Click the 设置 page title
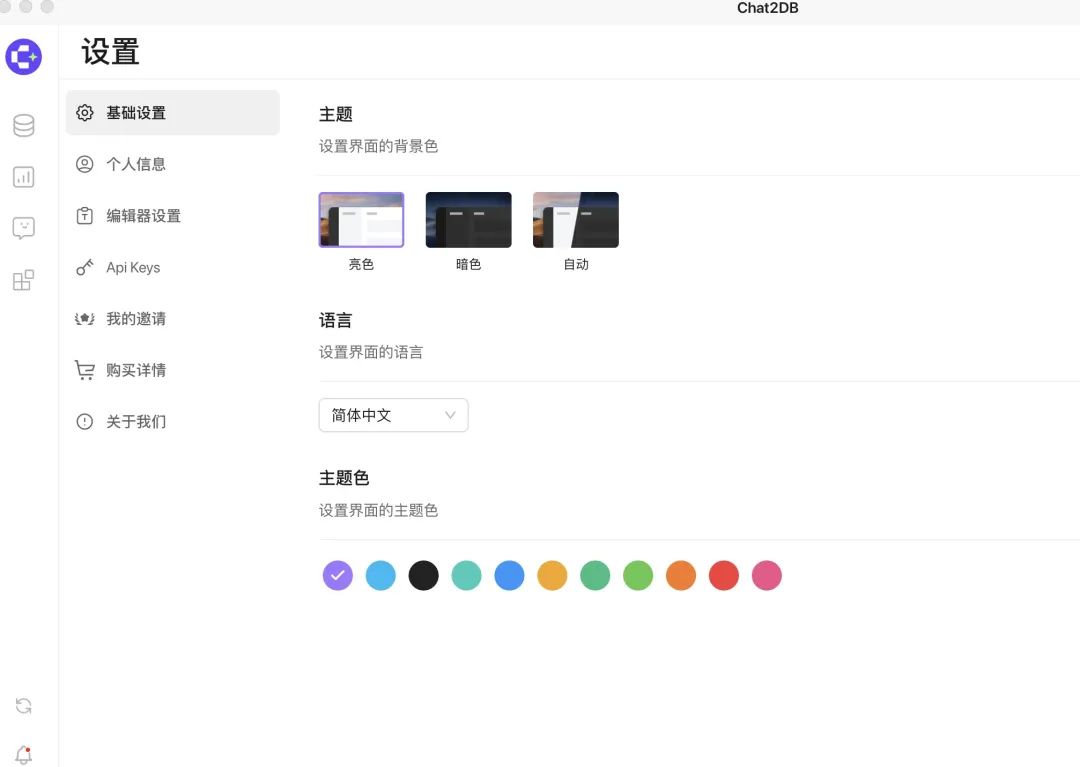Image resolution: width=1080 pixels, height=767 pixels. [110, 52]
